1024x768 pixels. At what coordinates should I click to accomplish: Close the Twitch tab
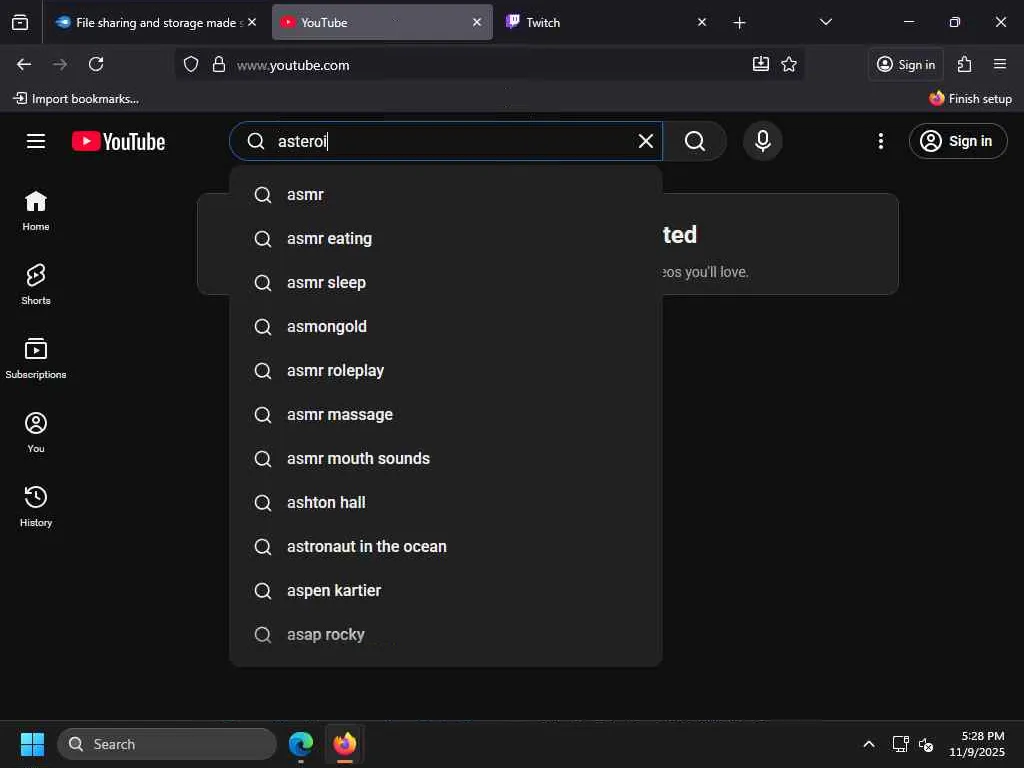coord(702,22)
